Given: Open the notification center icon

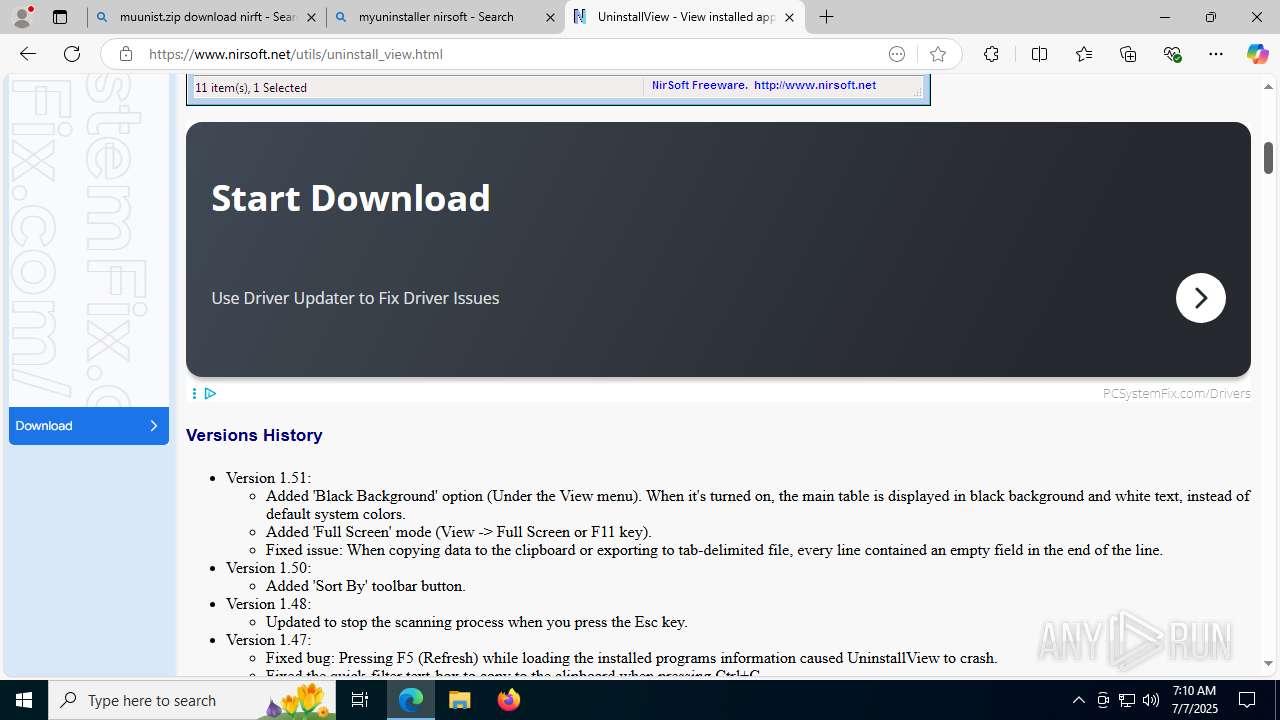Looking at the screenshot, I should pos(1247,700).
